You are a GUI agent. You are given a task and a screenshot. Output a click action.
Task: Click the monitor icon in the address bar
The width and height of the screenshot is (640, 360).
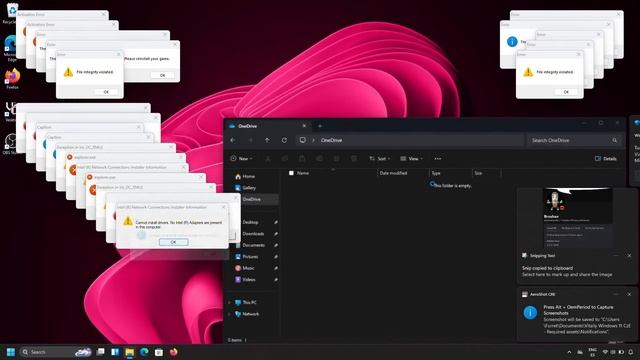coord(302,140)
